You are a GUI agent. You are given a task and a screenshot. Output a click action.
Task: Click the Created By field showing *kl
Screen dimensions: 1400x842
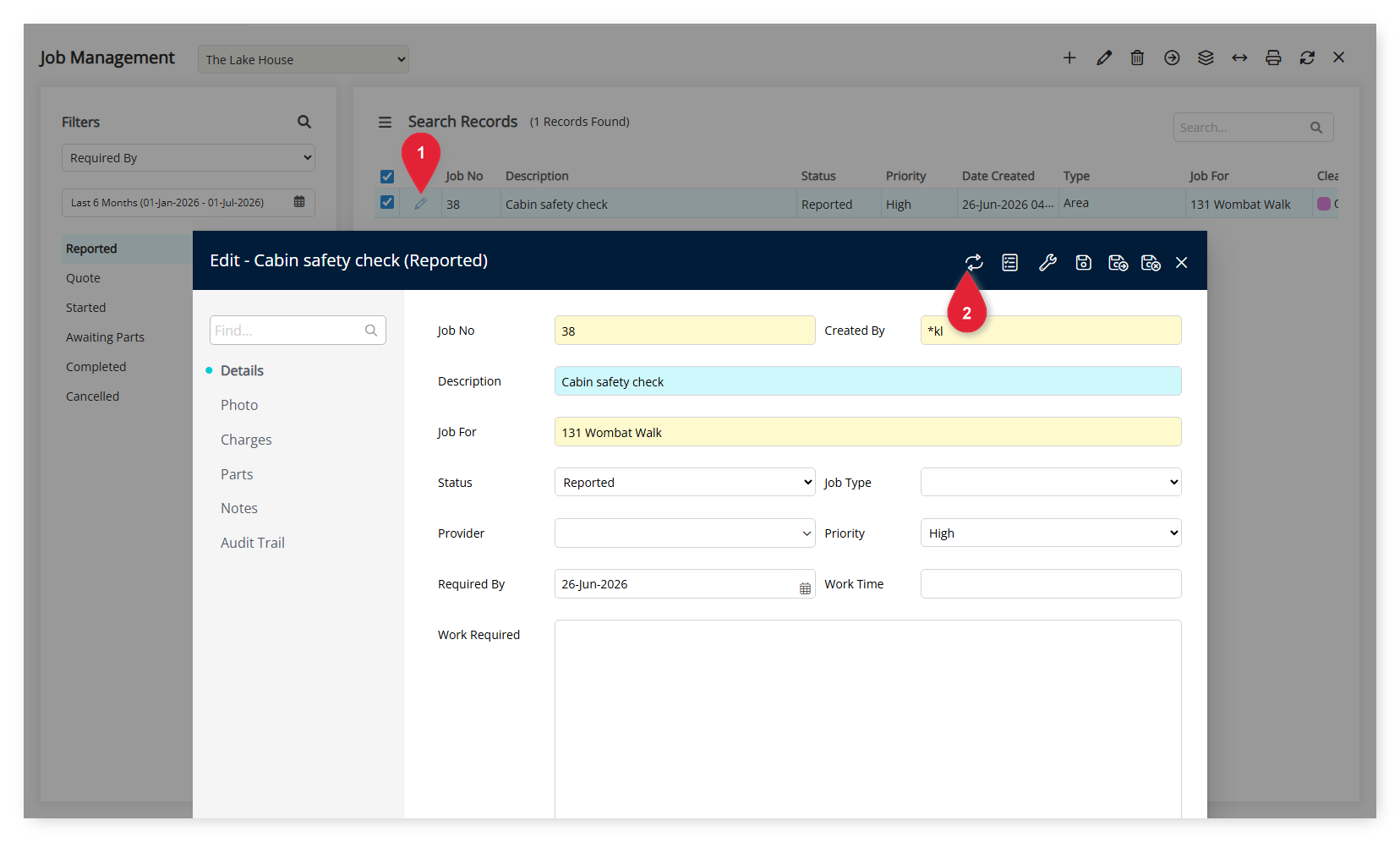click(1051, 331)
